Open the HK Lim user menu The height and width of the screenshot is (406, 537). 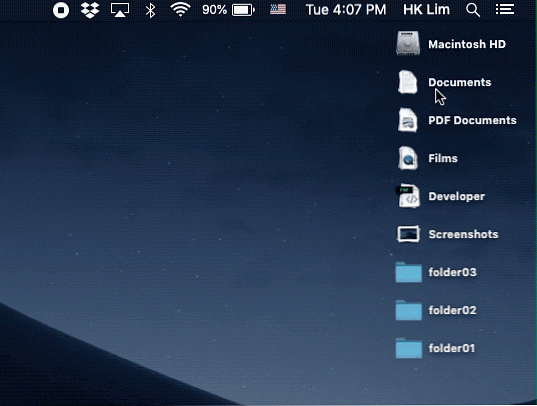click(x=426, y=10)
